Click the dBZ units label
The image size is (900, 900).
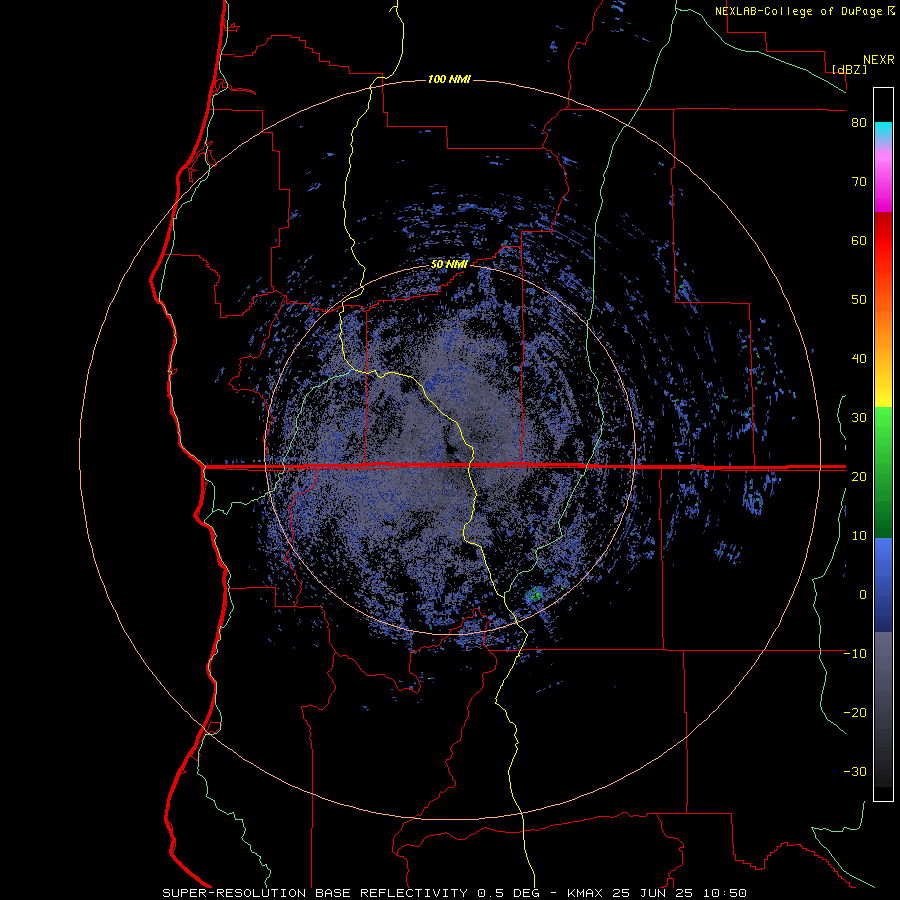pyautogui.click(x=849, y=69)
